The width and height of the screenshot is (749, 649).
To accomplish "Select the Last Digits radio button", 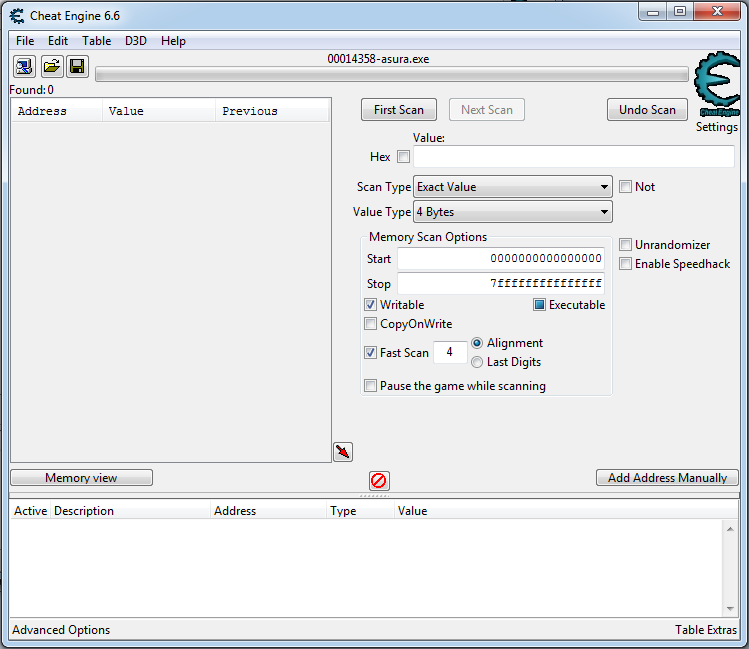I will tap(477, 362).
